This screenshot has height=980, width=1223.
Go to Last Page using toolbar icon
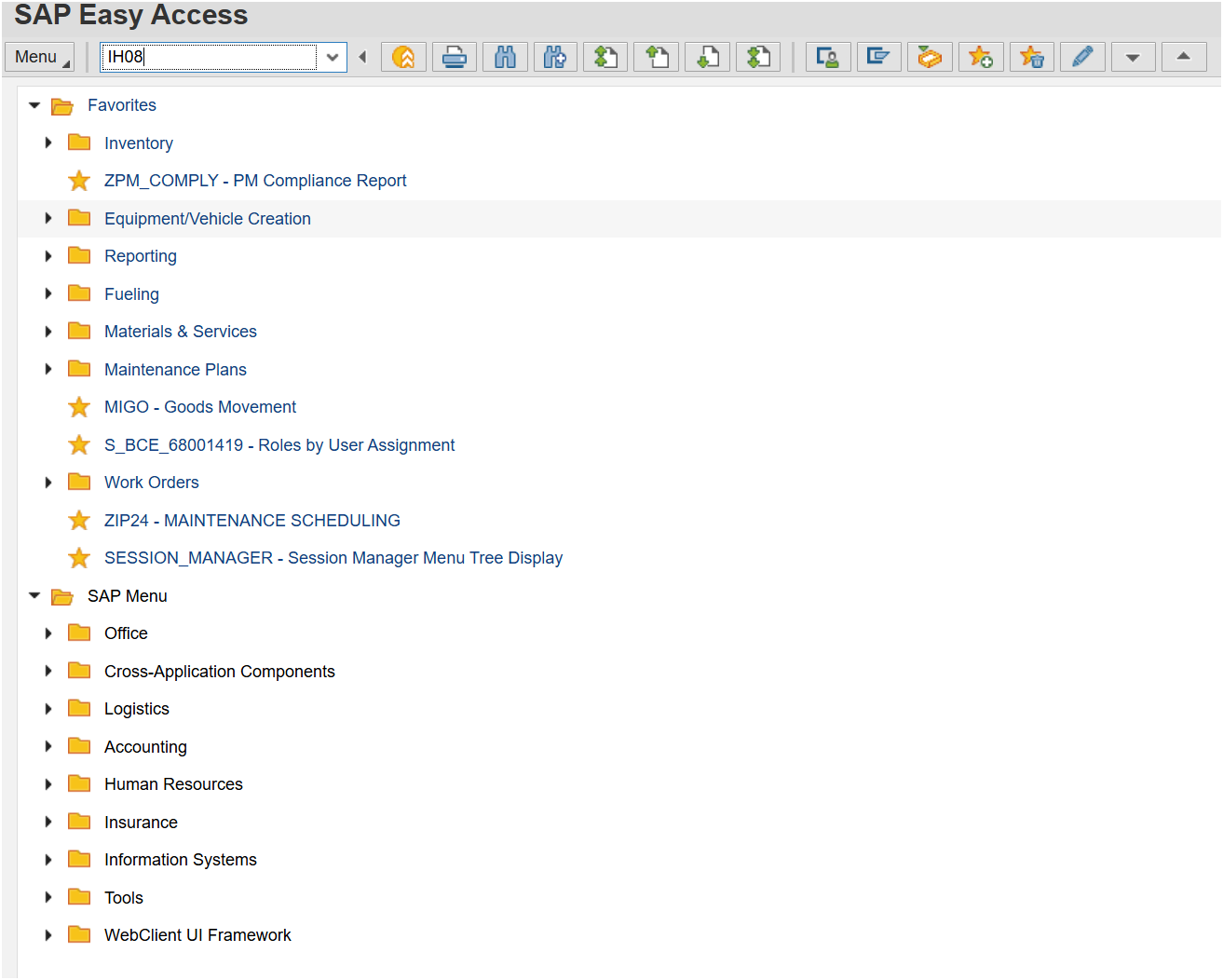(758, 57)
